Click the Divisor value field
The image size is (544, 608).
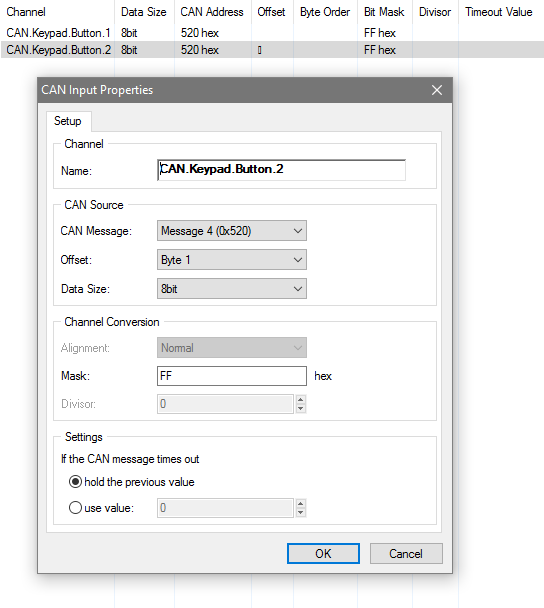click(x=225, y=404)
